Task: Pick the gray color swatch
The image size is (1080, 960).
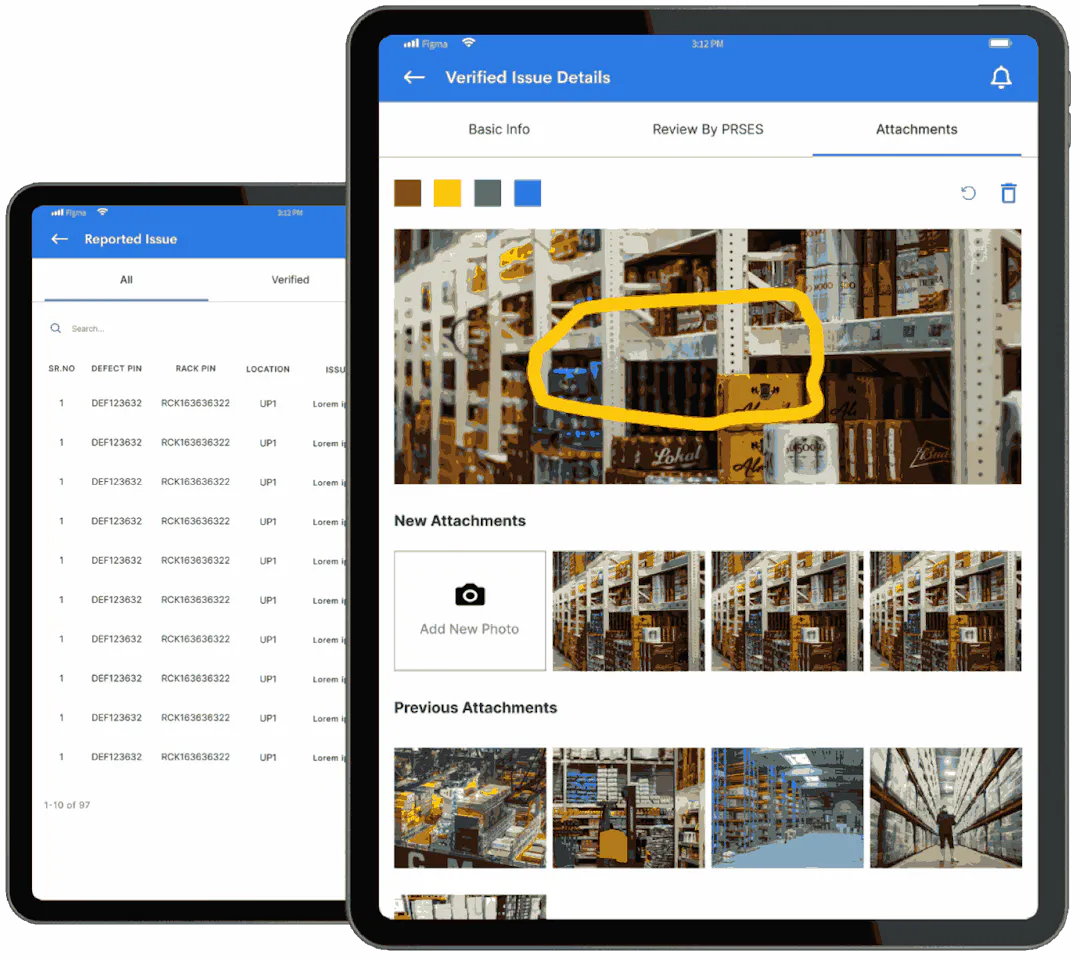Action: (487, 193)
